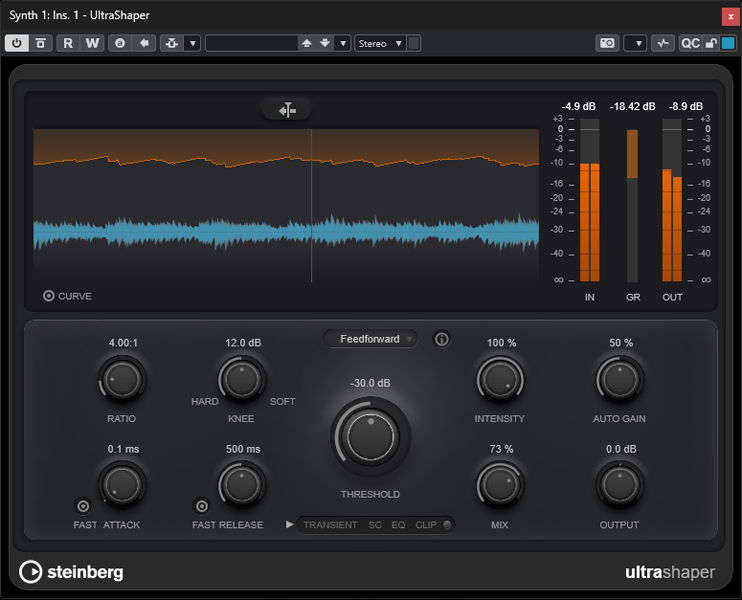Screen dimensions: 742x600
Task: Click the -4.9 dB input peak readout
Action: point(578,106)
